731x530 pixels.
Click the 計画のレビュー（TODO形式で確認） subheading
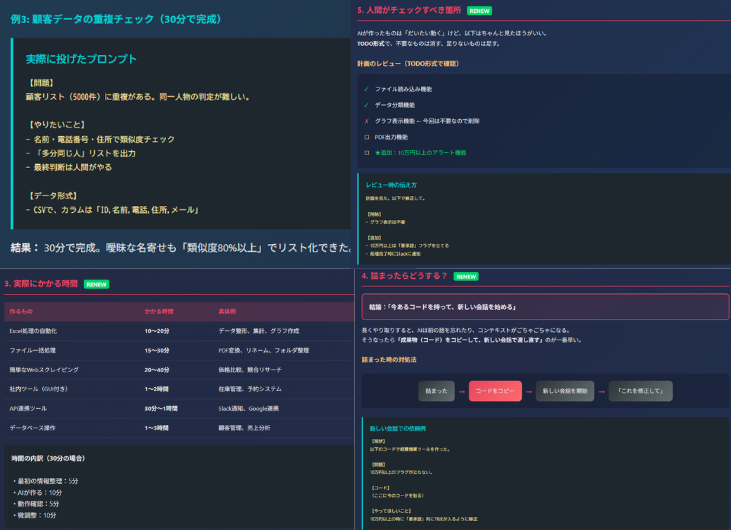[x=408, y=63]
